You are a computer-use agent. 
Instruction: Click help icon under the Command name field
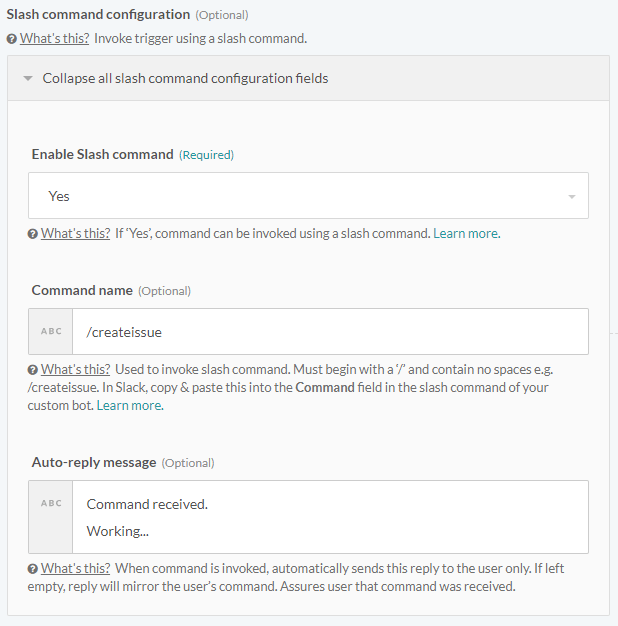coord(34,370)
